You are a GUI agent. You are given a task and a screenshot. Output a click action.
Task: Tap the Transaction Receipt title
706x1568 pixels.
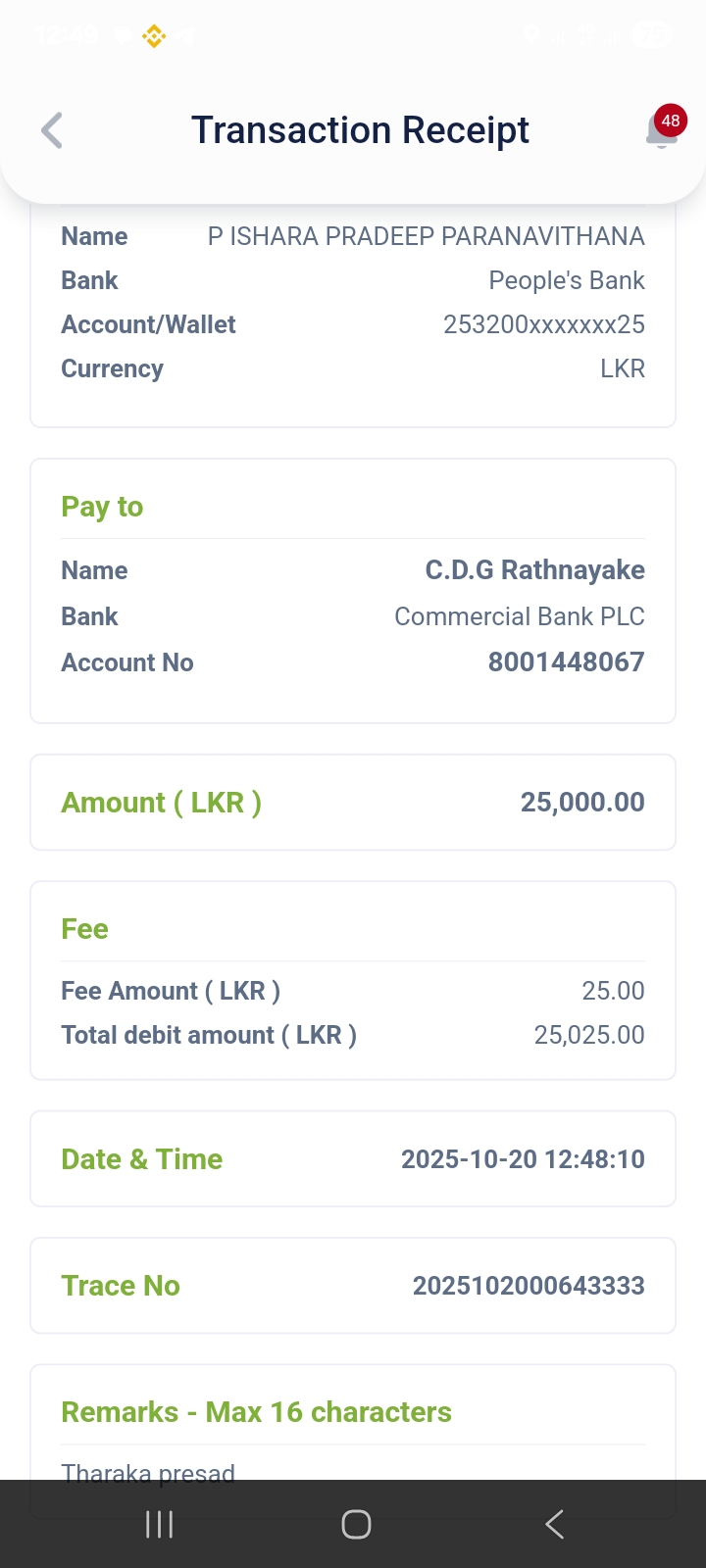tap(360, 130)
